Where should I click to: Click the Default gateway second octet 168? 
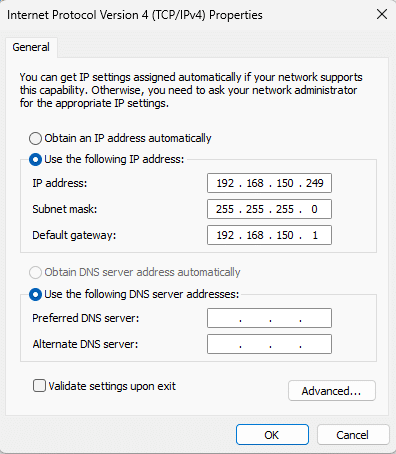255,235
